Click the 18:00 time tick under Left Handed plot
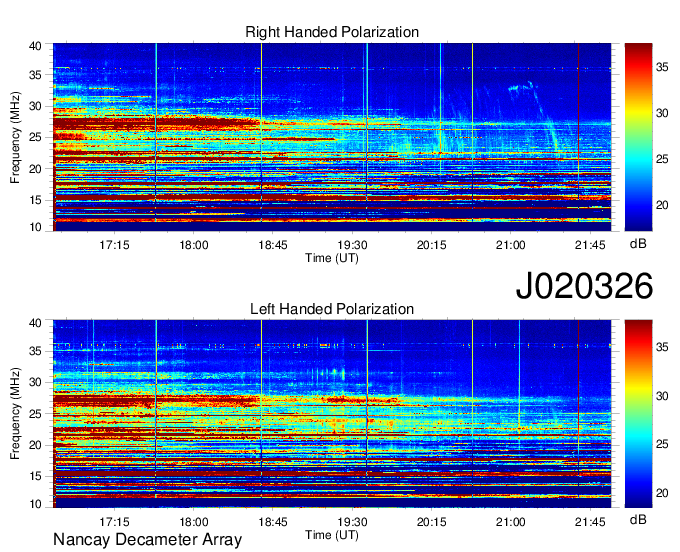This screenshot has height=552, width=680. click(x=194, y=522)
